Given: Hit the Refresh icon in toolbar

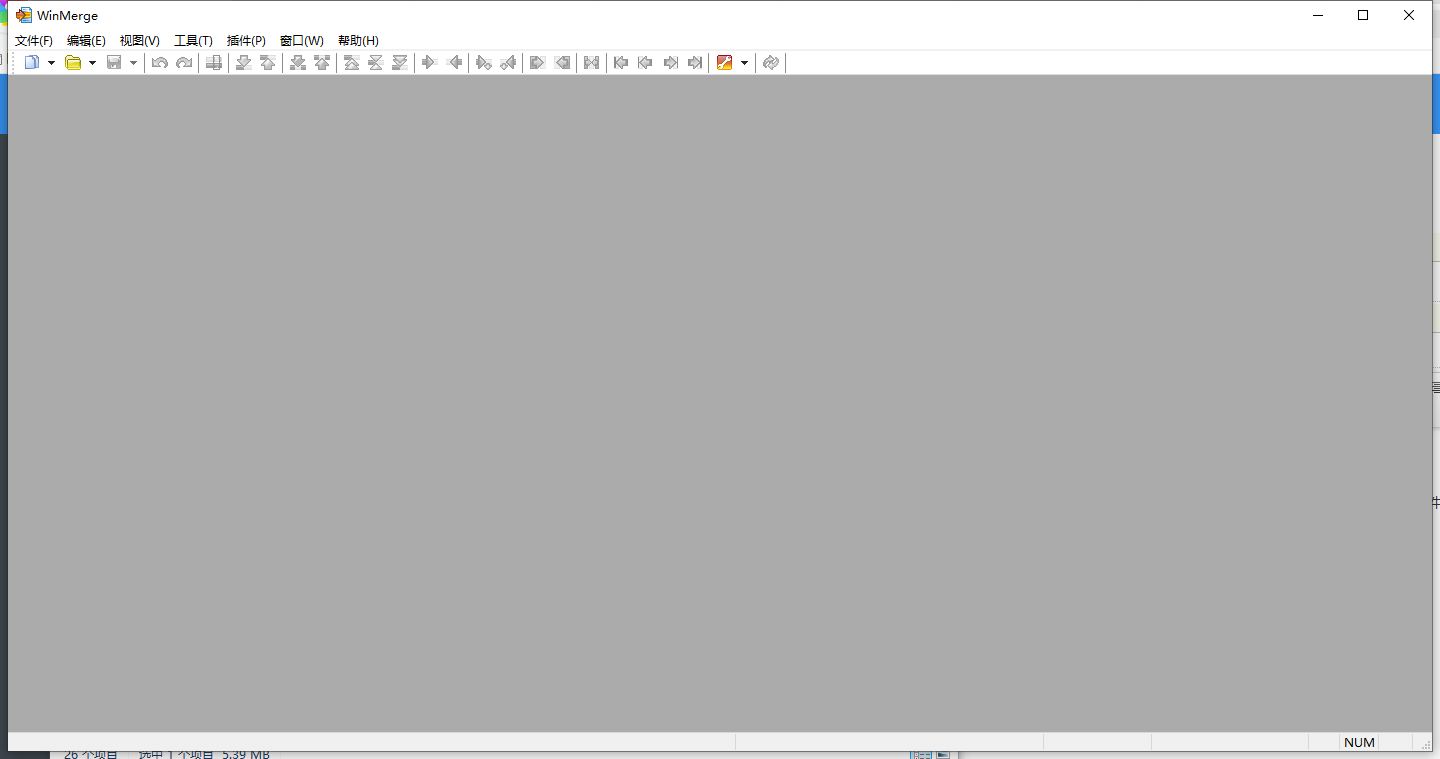Looking at the screenshot, I should [x=770, y=63].
